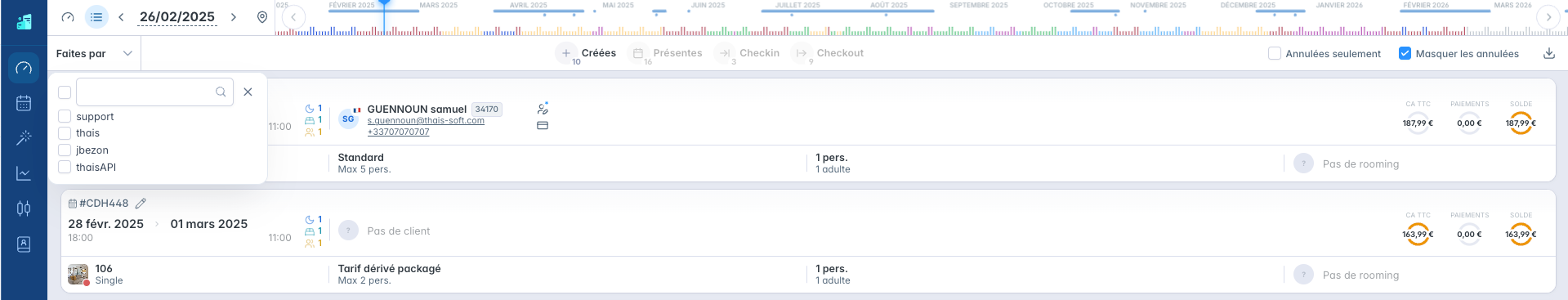This screenshot has height=300, width=1568.
Task: Click the credit card icon for GUENNOUN samuel
Action: 542,126
